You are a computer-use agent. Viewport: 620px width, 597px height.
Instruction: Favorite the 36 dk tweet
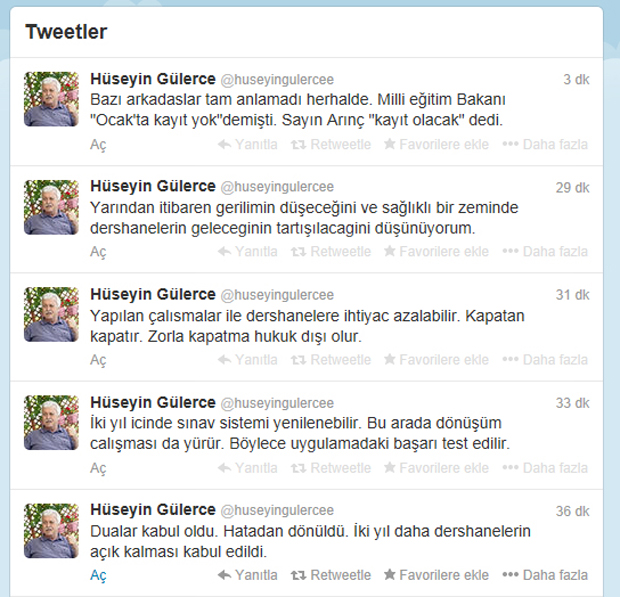pos(436,575)
